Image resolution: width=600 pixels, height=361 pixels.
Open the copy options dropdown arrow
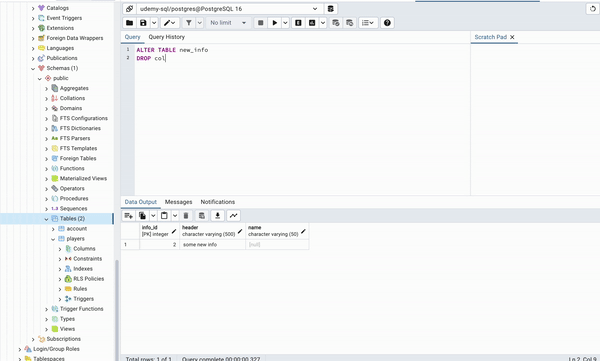(153, 216)
